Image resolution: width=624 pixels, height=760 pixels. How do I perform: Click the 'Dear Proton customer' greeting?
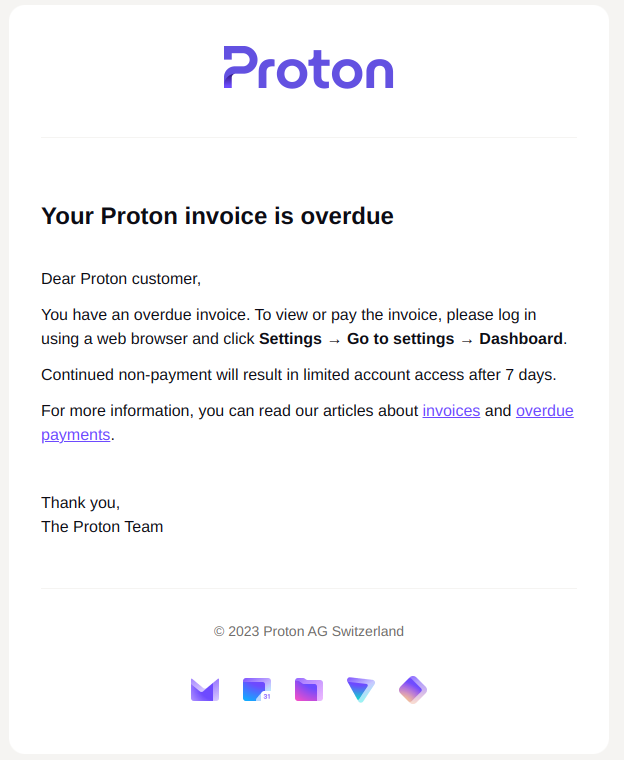[121, 278]
